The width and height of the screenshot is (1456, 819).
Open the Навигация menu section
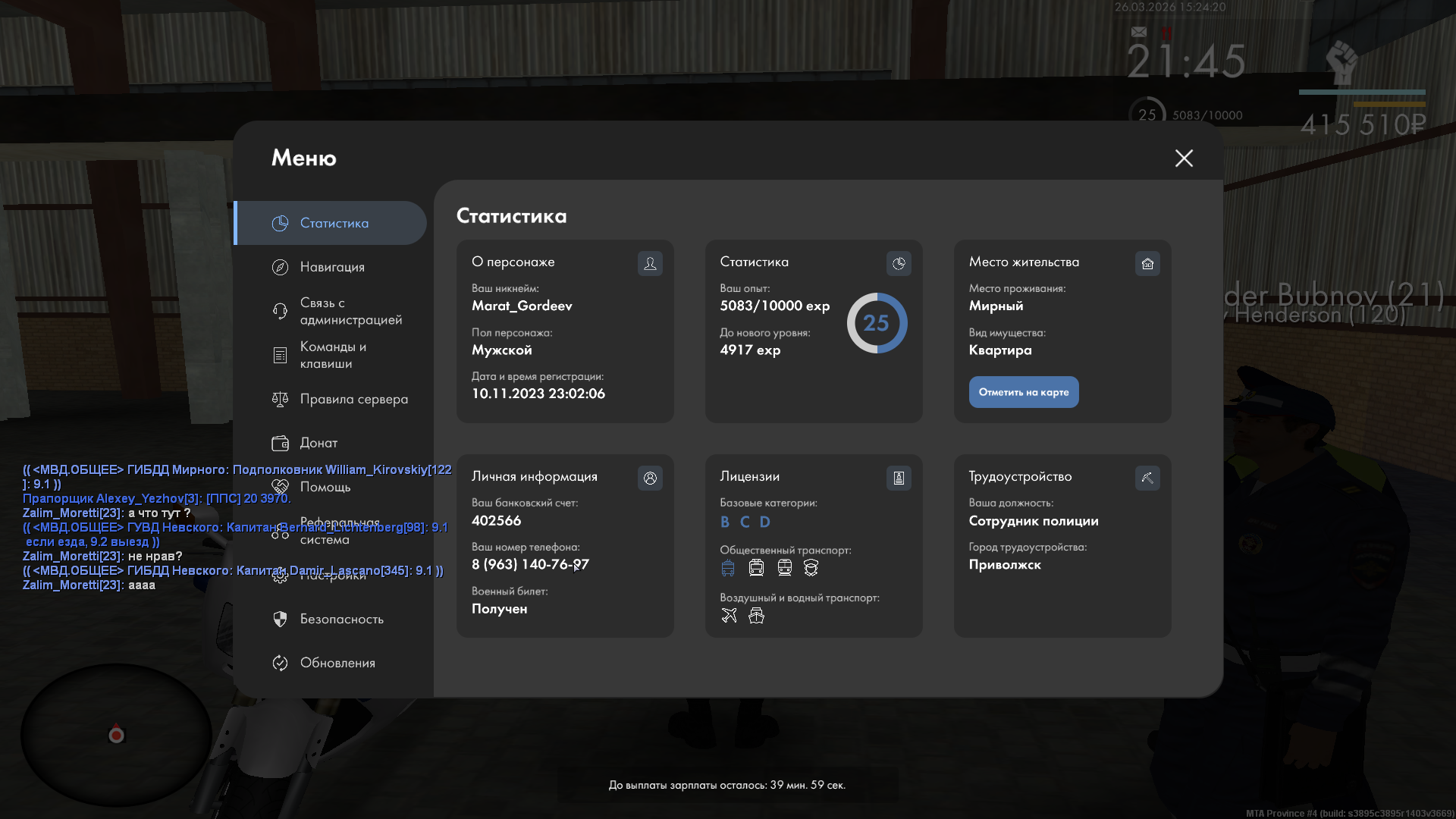(x=331, y=267)
